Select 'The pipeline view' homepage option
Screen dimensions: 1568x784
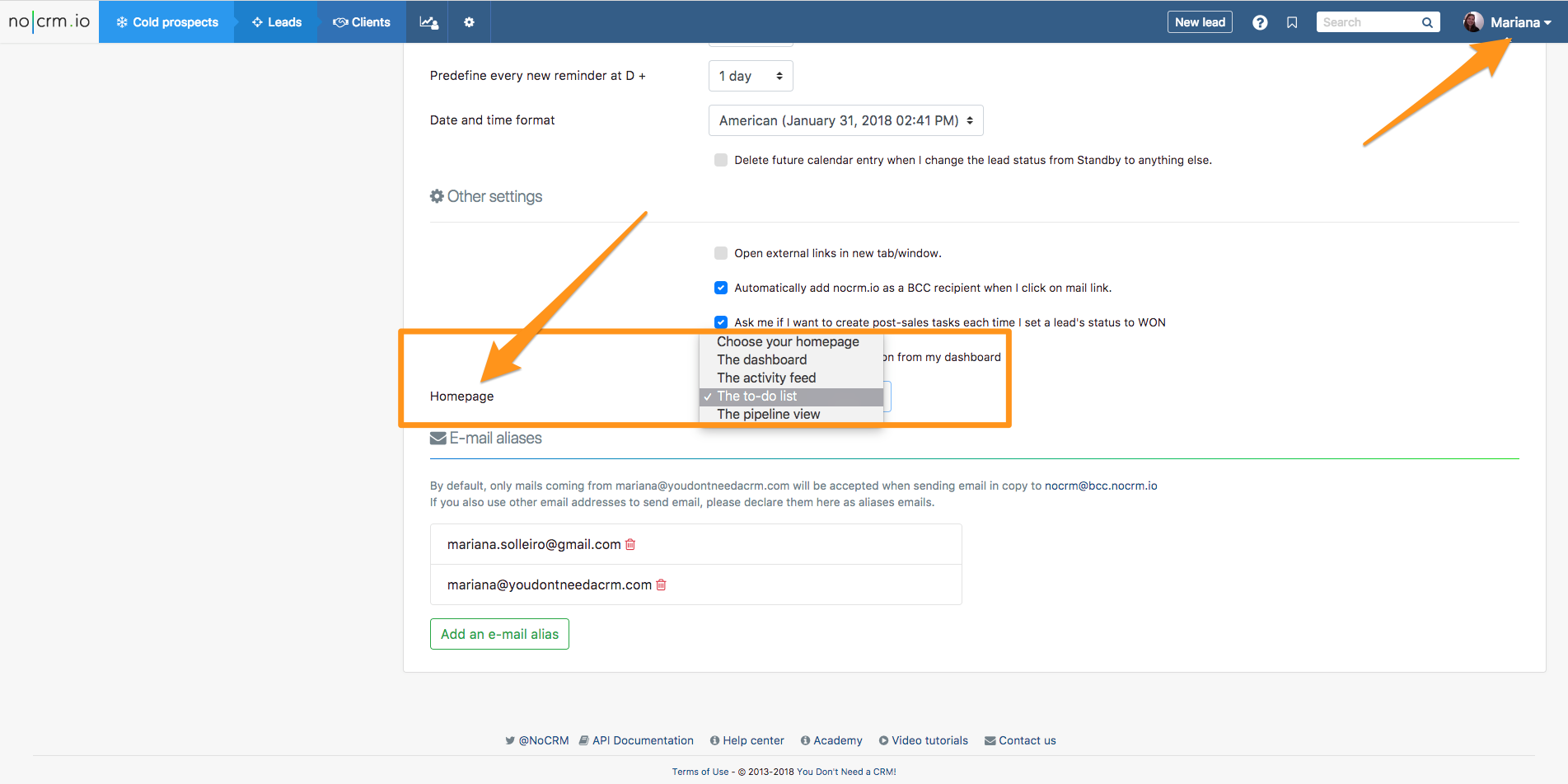768,414
